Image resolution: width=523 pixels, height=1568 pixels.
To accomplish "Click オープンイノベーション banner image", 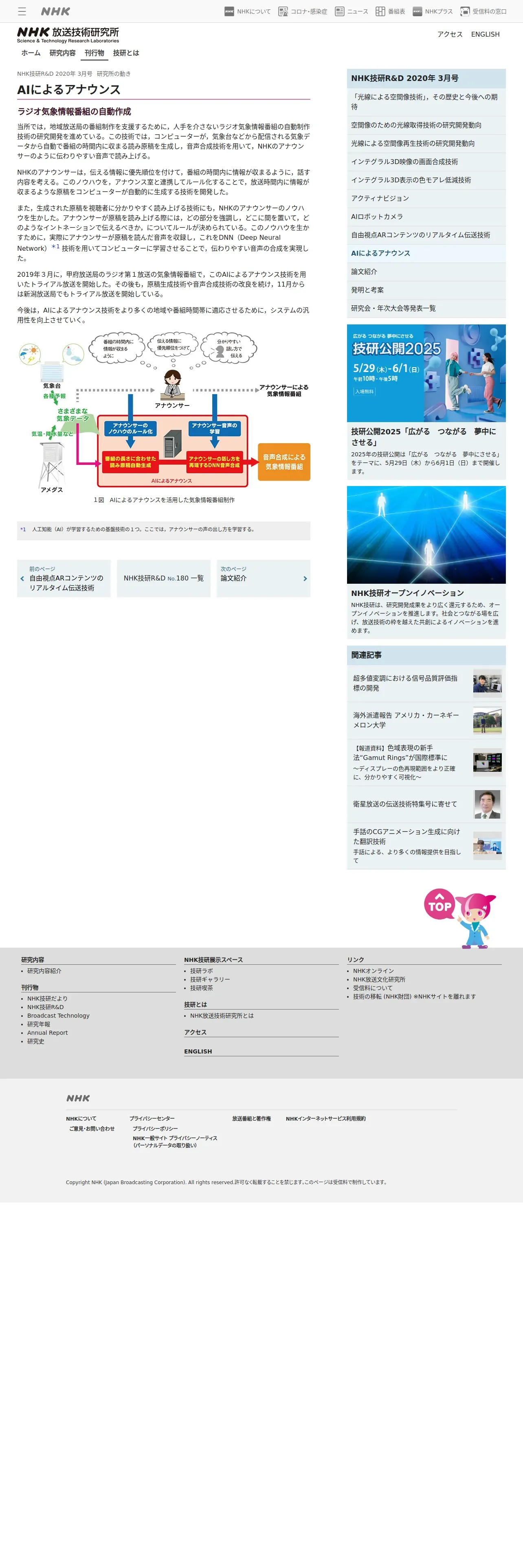I will point(426,534).
